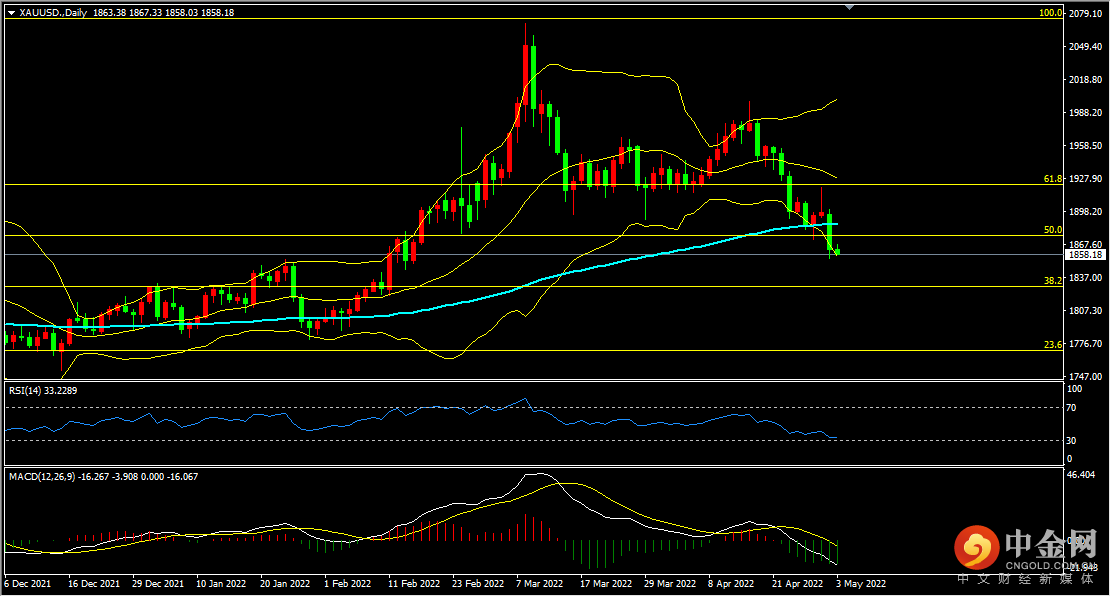Click the '8 Apr 2022' date label
Image resolution: width=1111 pixels, height=597 pixels.
[731, 584]
